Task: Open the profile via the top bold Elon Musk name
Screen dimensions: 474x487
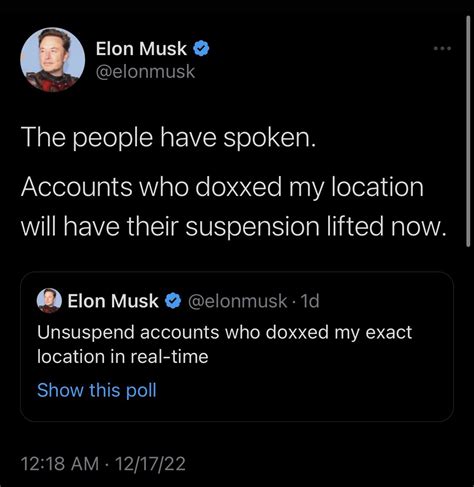Action: coord(141,49)
